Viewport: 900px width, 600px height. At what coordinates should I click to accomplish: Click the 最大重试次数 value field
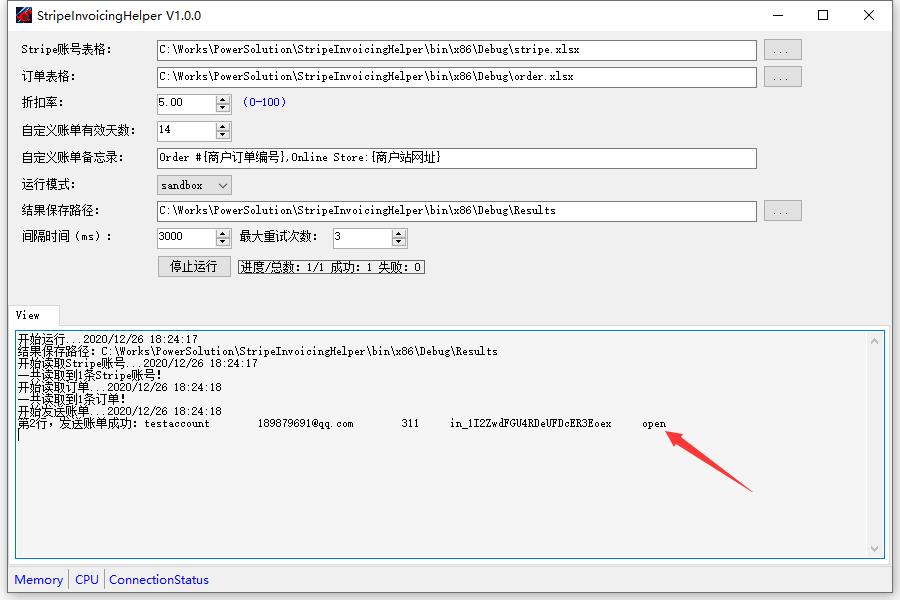click(362, 237)
